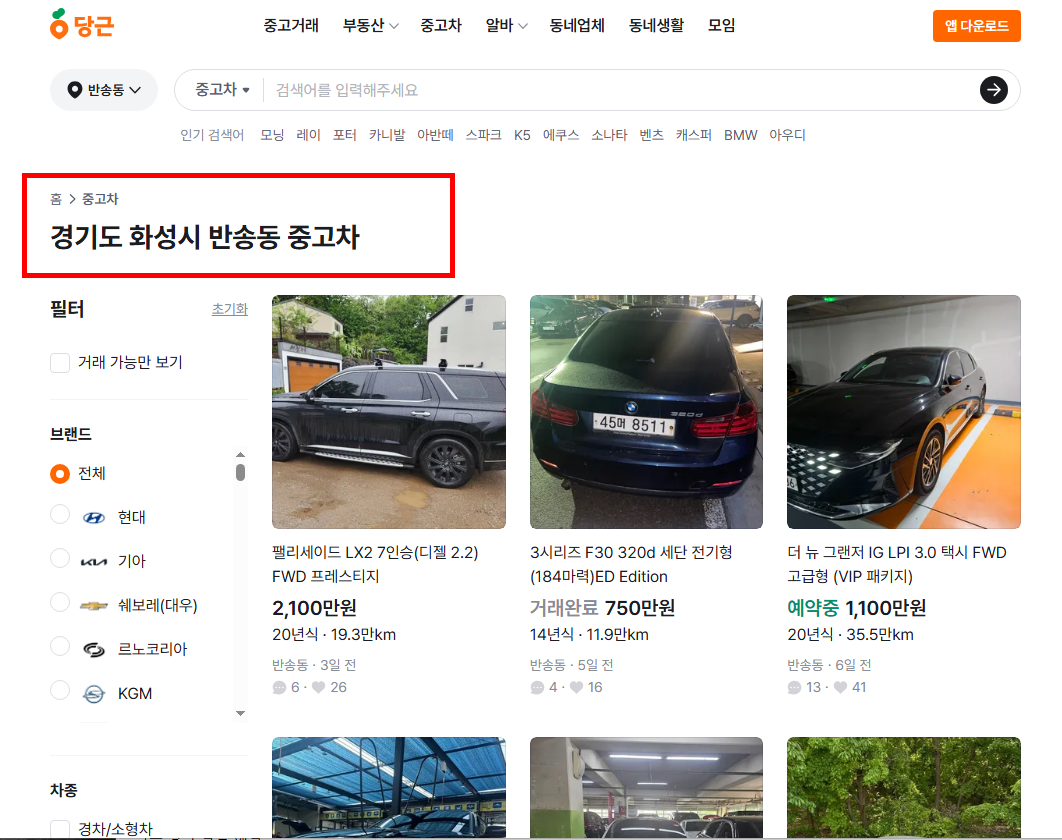Click the search arrow submit icon
The height and width of the screenshot is (840, 1062).
(993, 90)
